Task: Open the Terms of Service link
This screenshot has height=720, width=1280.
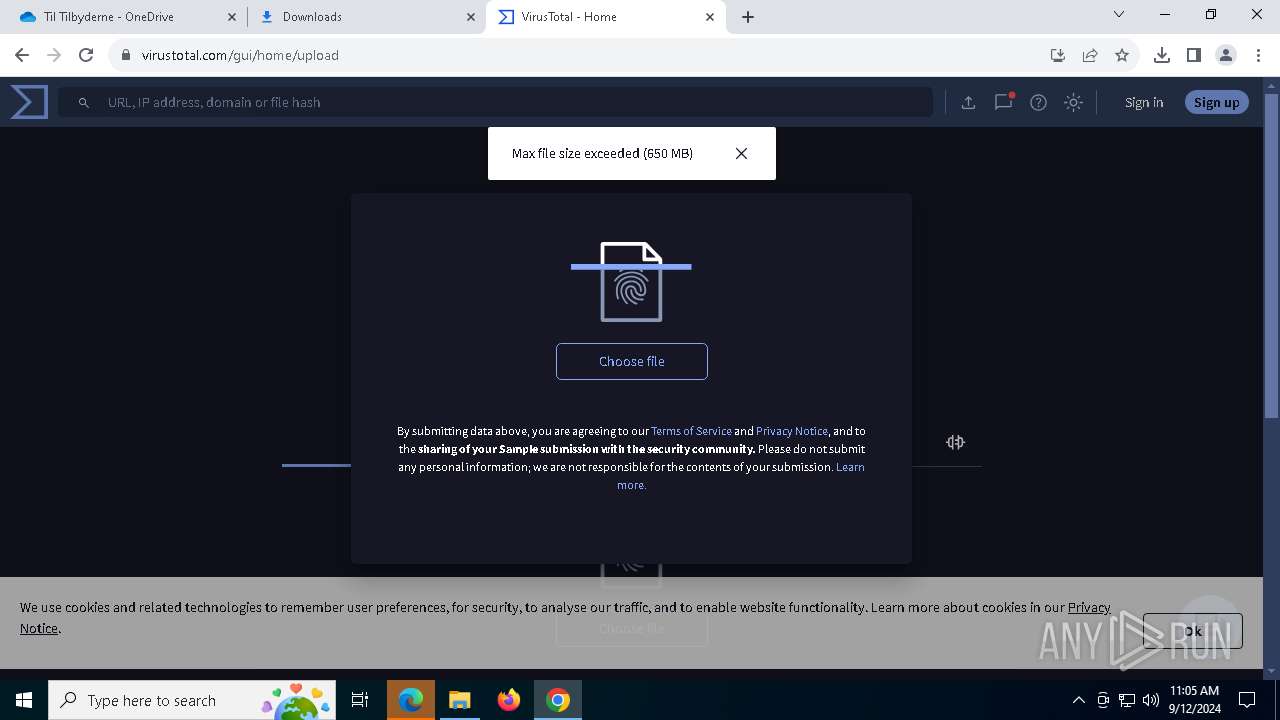Action: (x=691, y=431)
